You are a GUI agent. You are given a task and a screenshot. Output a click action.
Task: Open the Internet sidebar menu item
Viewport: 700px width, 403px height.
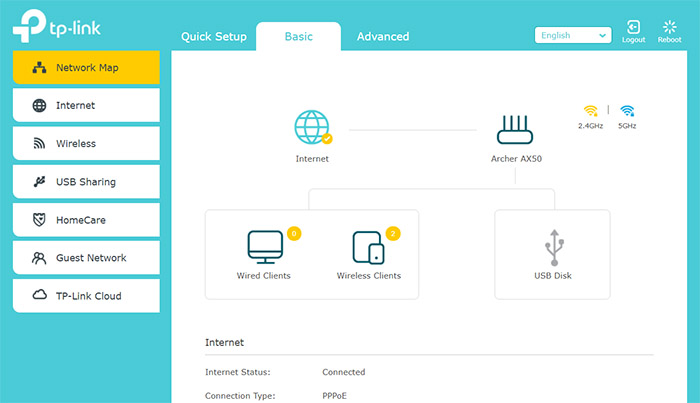86,105
